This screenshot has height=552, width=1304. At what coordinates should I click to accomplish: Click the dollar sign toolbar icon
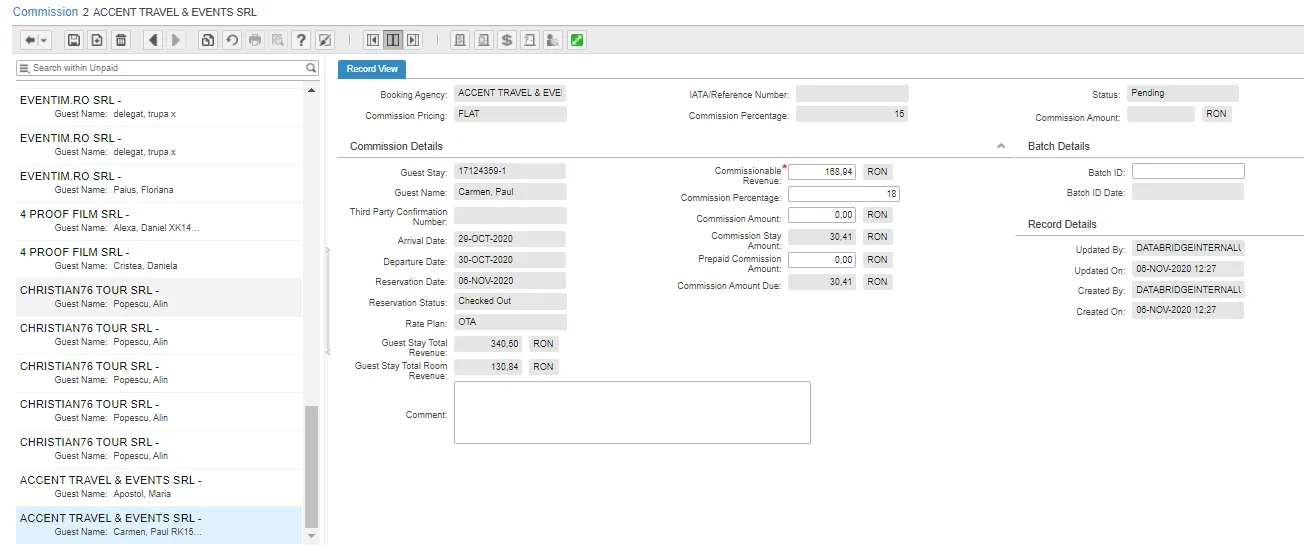pyautogui.click(x=507, y=40)
